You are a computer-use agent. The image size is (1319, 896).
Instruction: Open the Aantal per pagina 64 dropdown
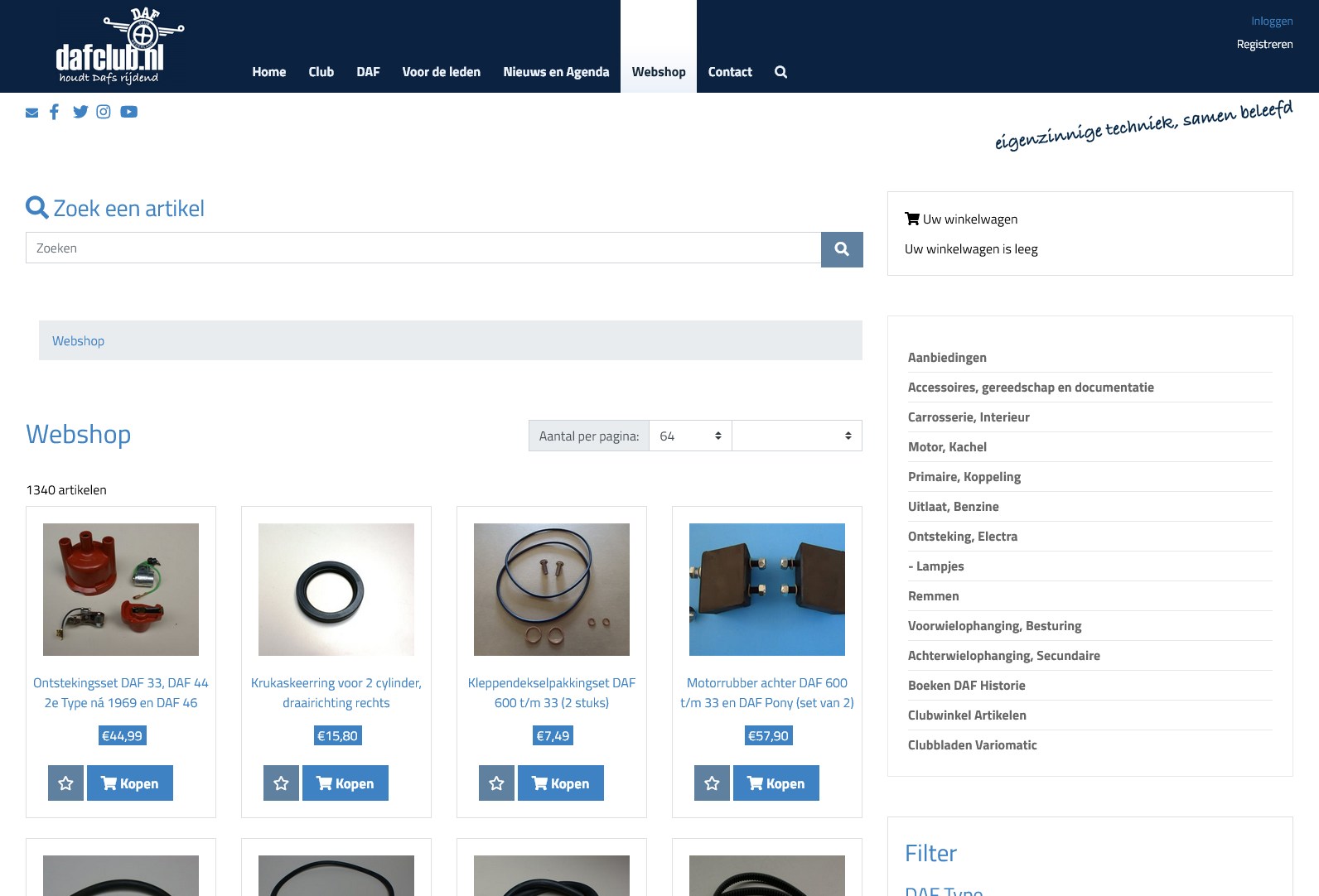[x=690, y=436]
